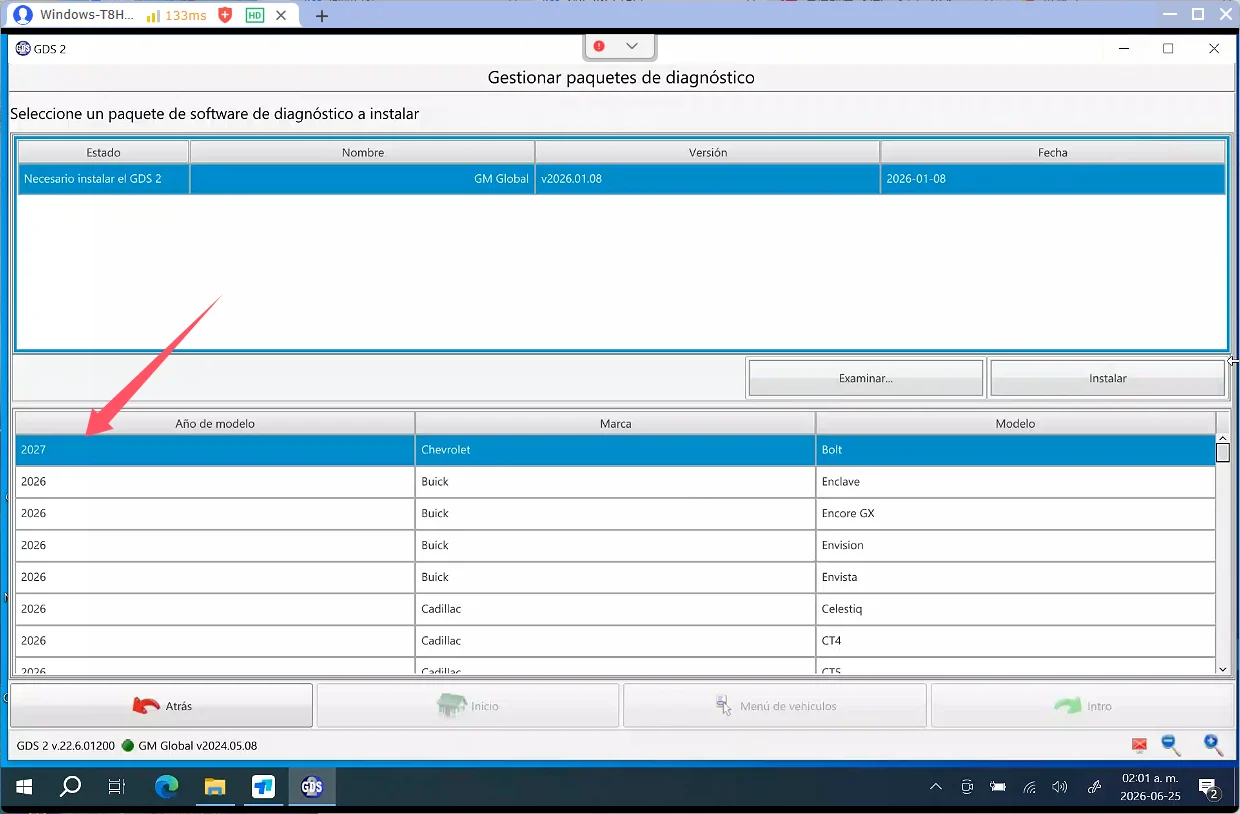The width and height of the screenshot is (1240, 814).
Task: Click the volume speaker tray icon
Action: (1060, 787)
